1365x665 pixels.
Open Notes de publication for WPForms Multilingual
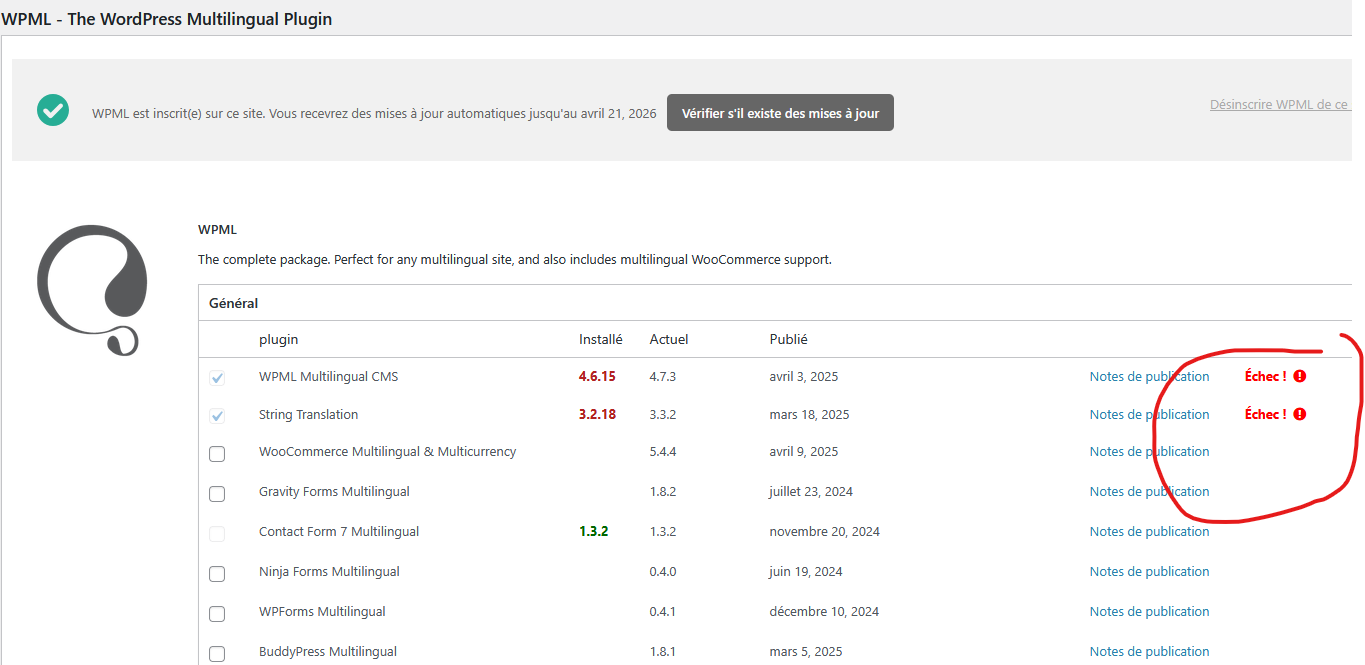(1149, 612)
